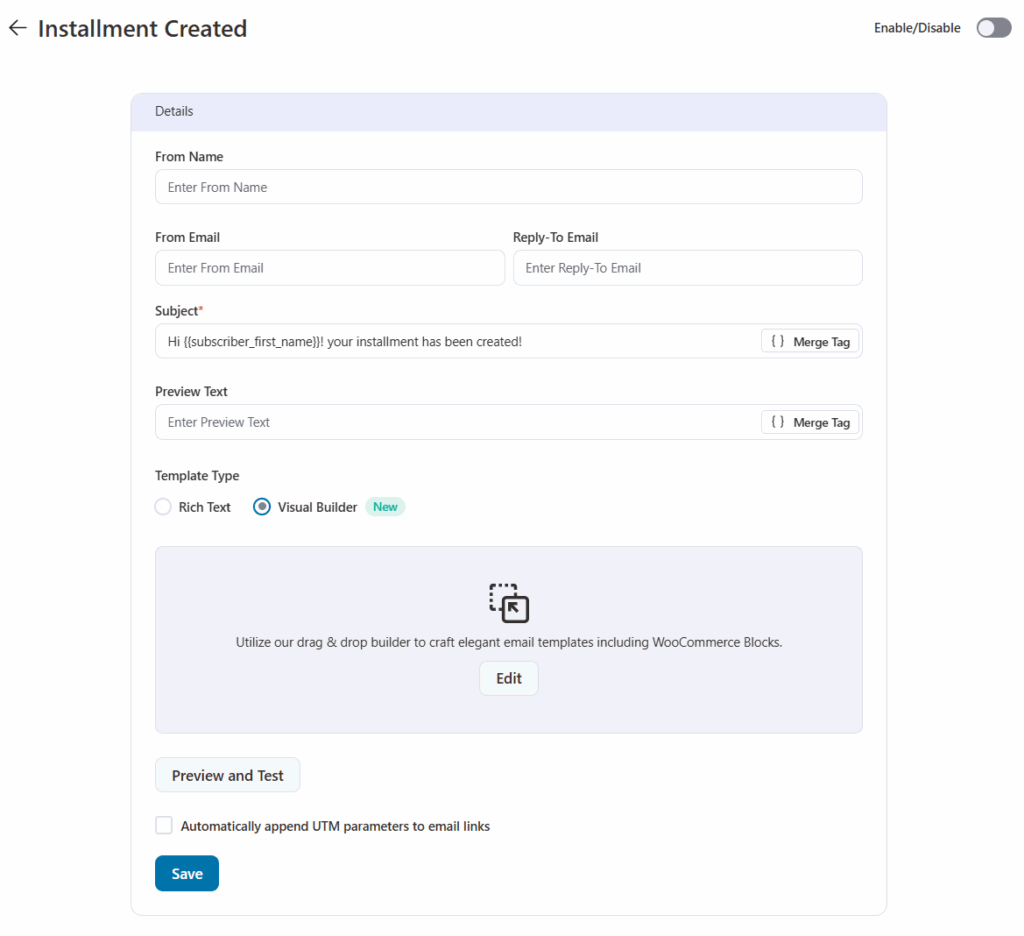Open Merge Tag options for Preview Text
The height and width of the screenshot is (936, 1024).
(x=810, y=422)
